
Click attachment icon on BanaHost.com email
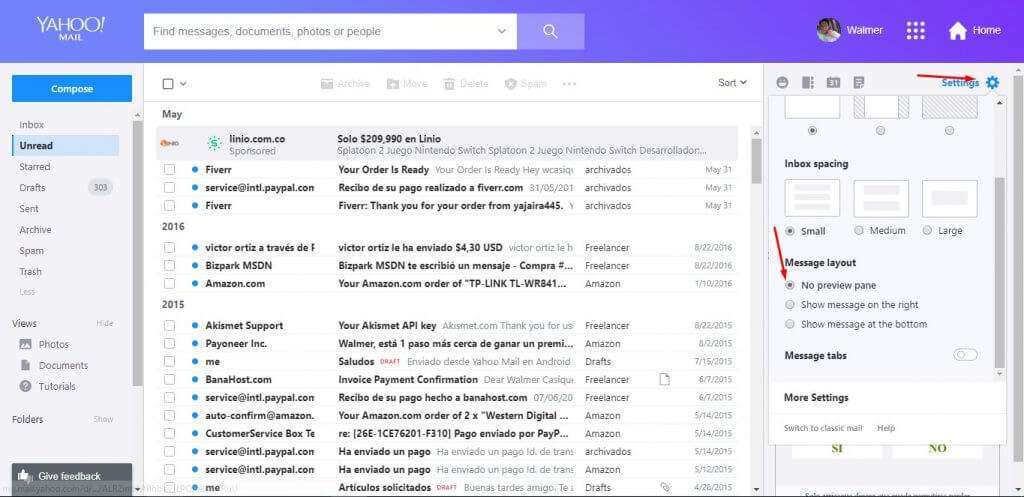coord(664,379)
